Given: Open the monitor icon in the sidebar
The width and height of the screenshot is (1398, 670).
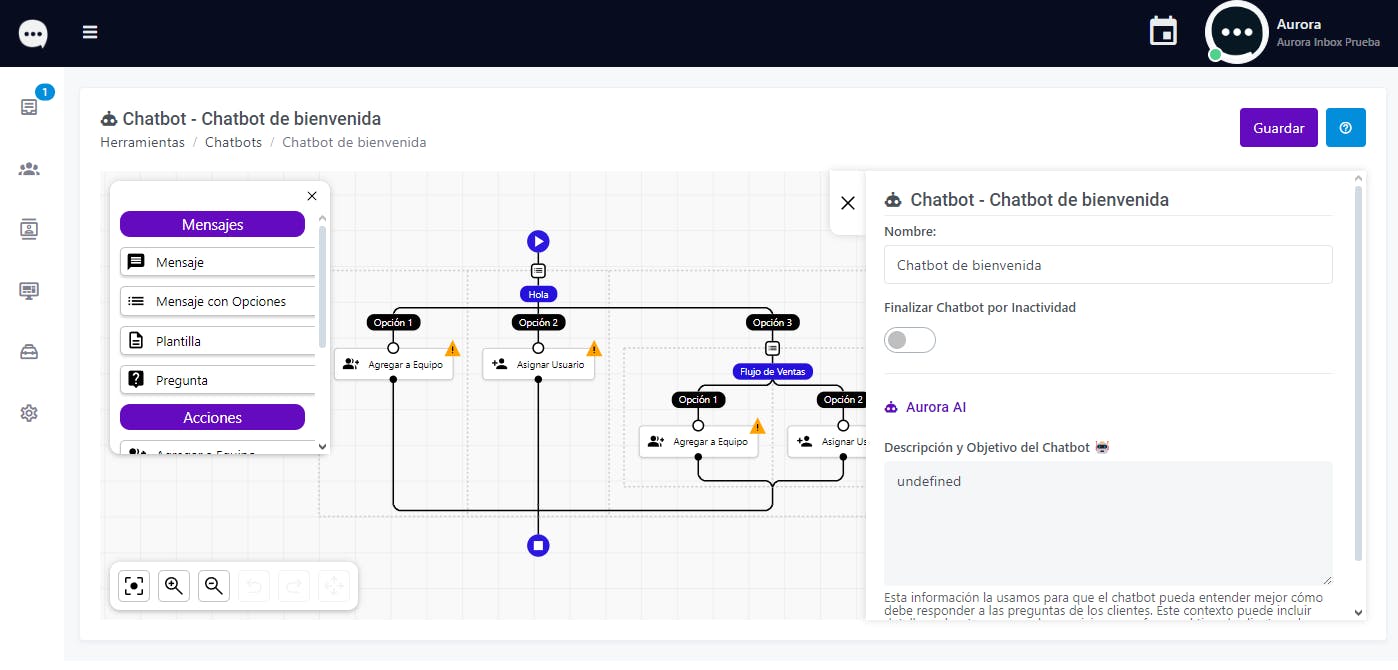Looking at the screenshot, I should pyautogui.click(x=29, y=290).
